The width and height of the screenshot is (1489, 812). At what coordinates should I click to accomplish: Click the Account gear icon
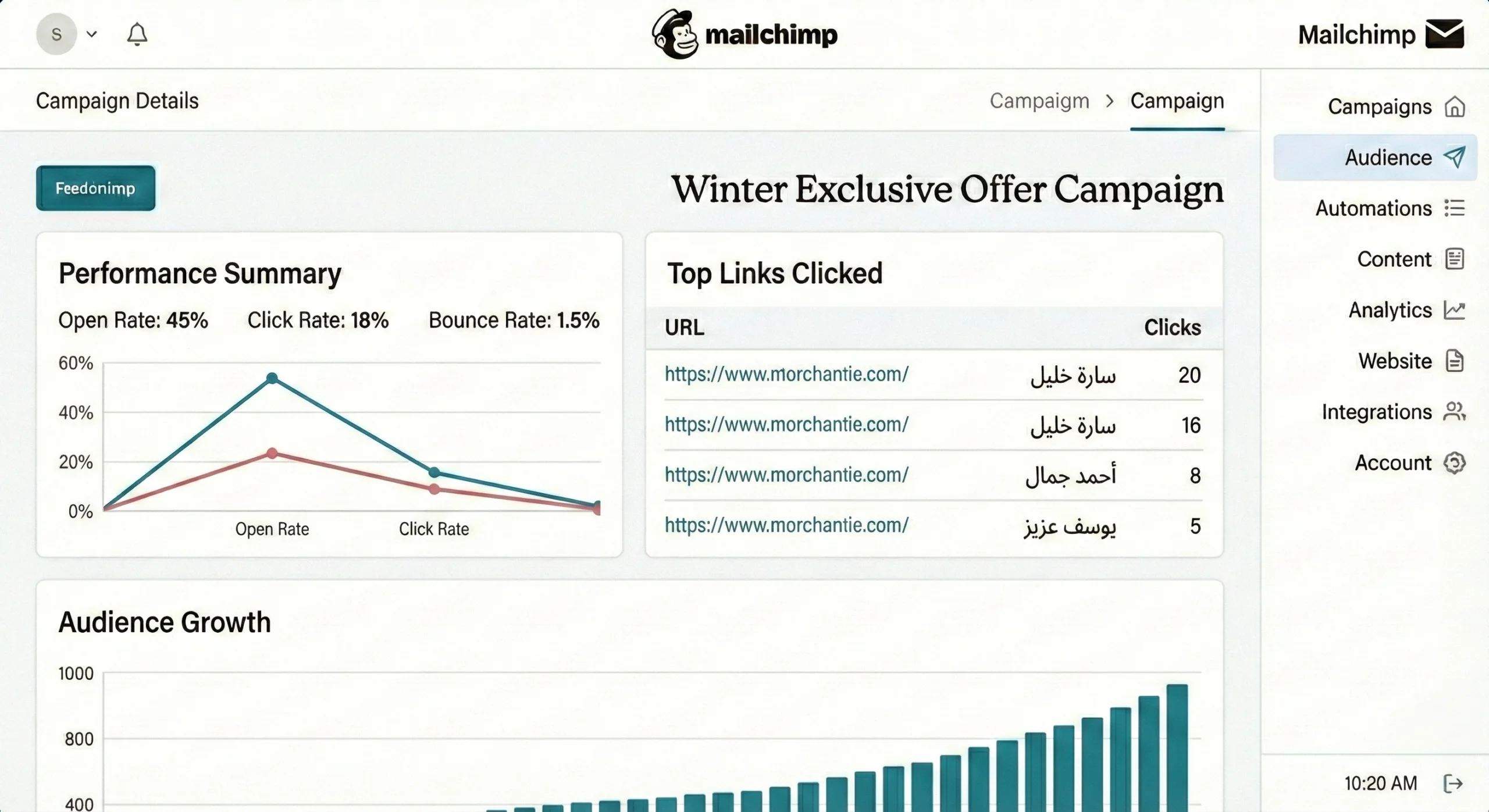(x=1454, y=463)
